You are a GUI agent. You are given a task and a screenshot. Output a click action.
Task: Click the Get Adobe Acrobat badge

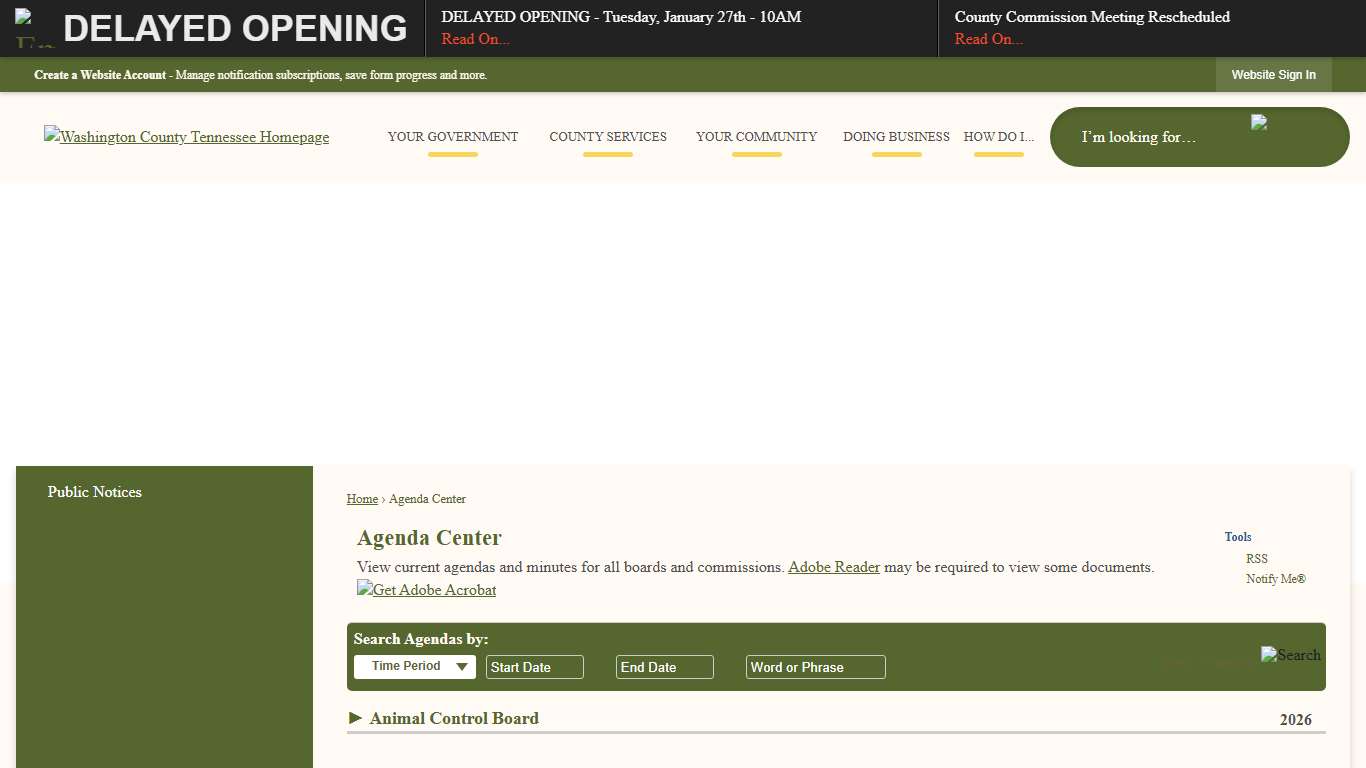click(x=426, y=590)
